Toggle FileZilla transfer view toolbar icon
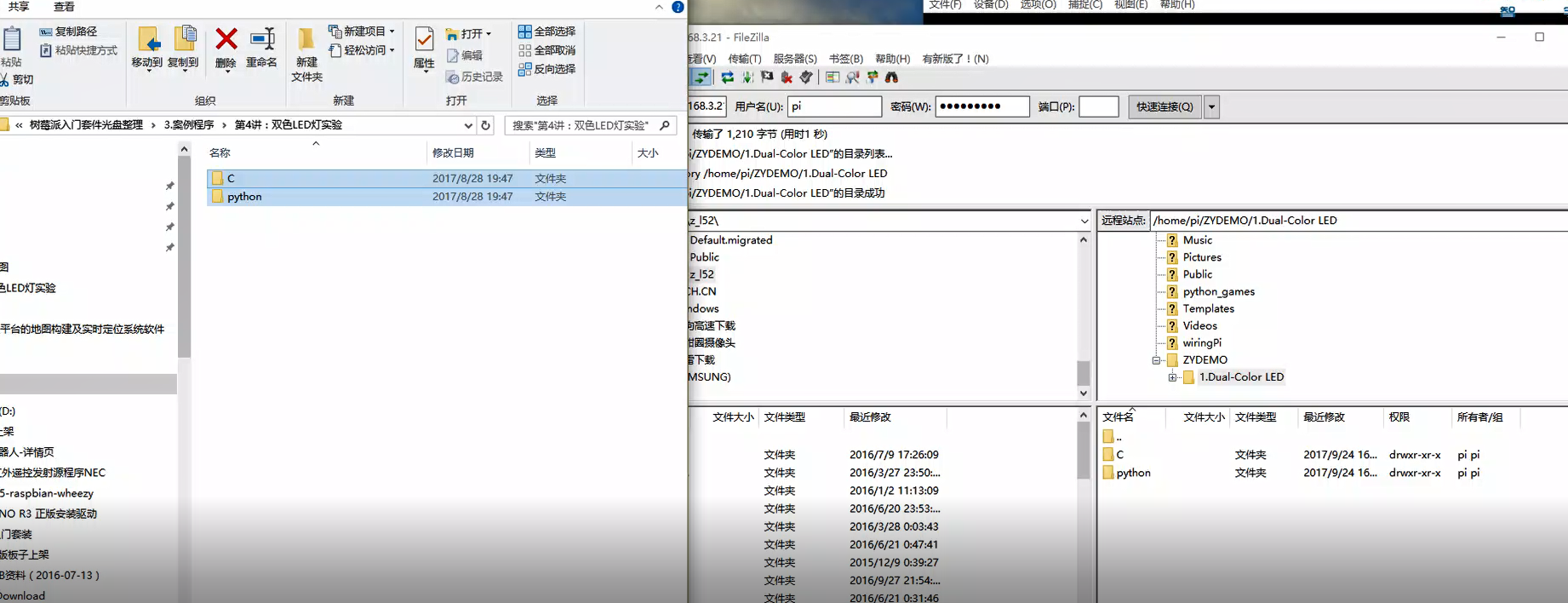 coord(701,78)
